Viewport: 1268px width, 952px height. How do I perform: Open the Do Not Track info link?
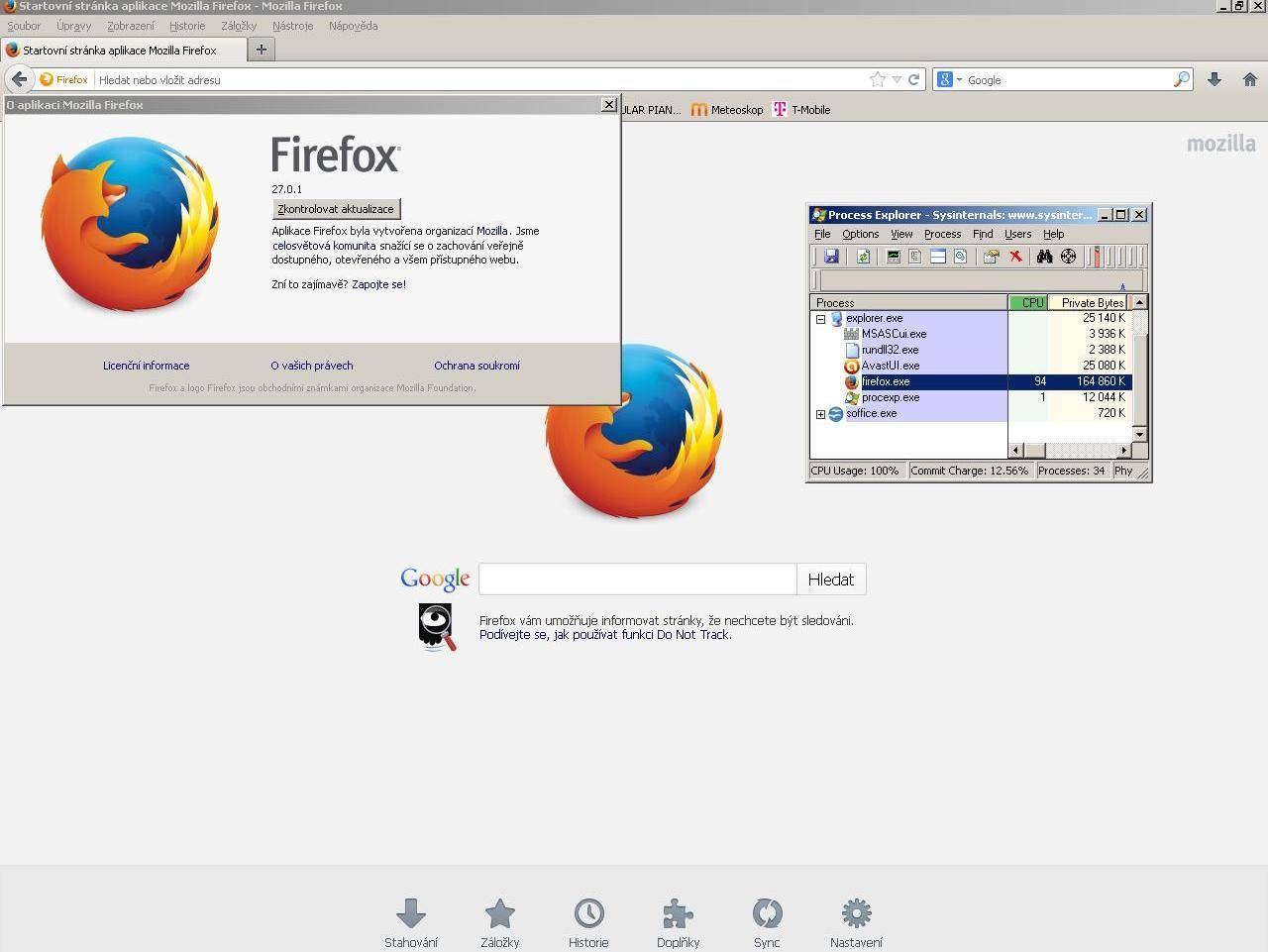pyautogui.click(x=605, y=635)
